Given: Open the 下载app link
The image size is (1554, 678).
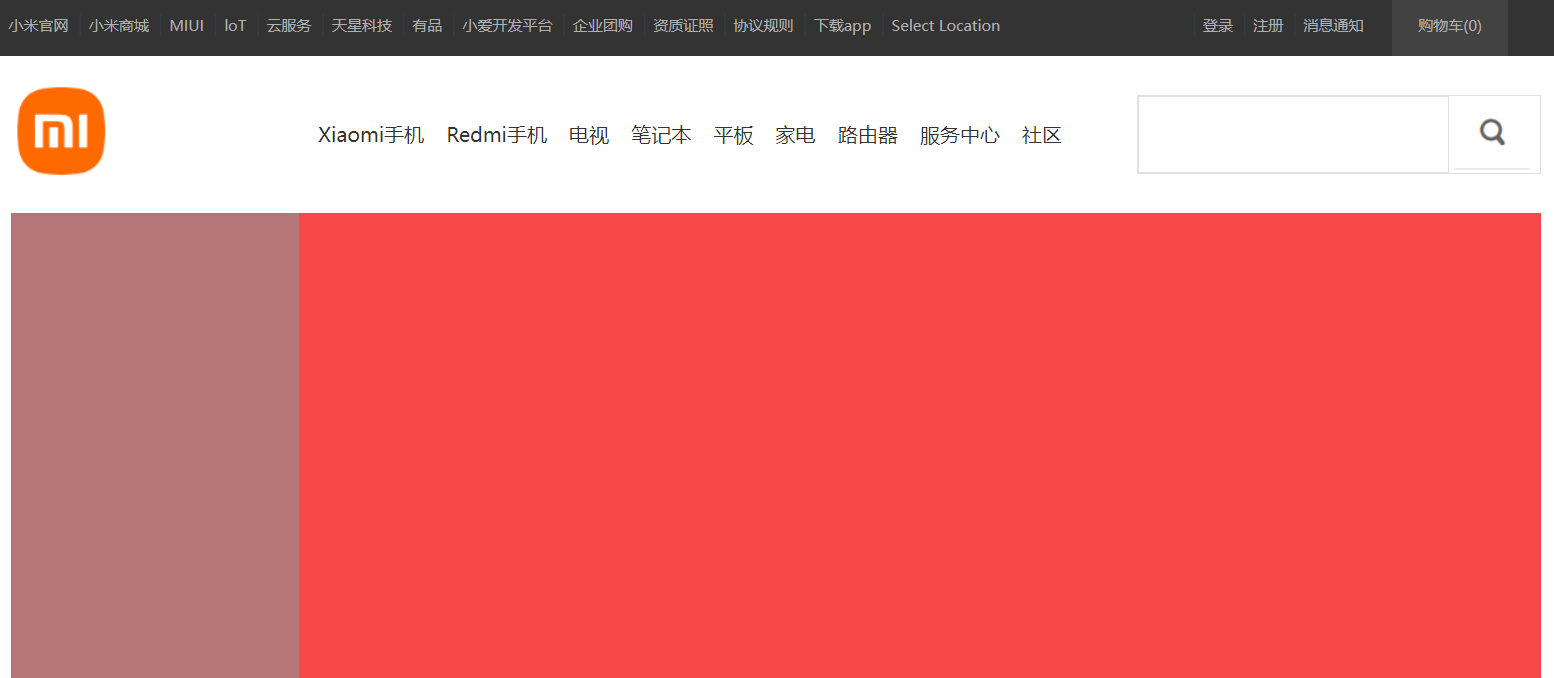Looking at the screenshot, I should [x=842, y=26].
